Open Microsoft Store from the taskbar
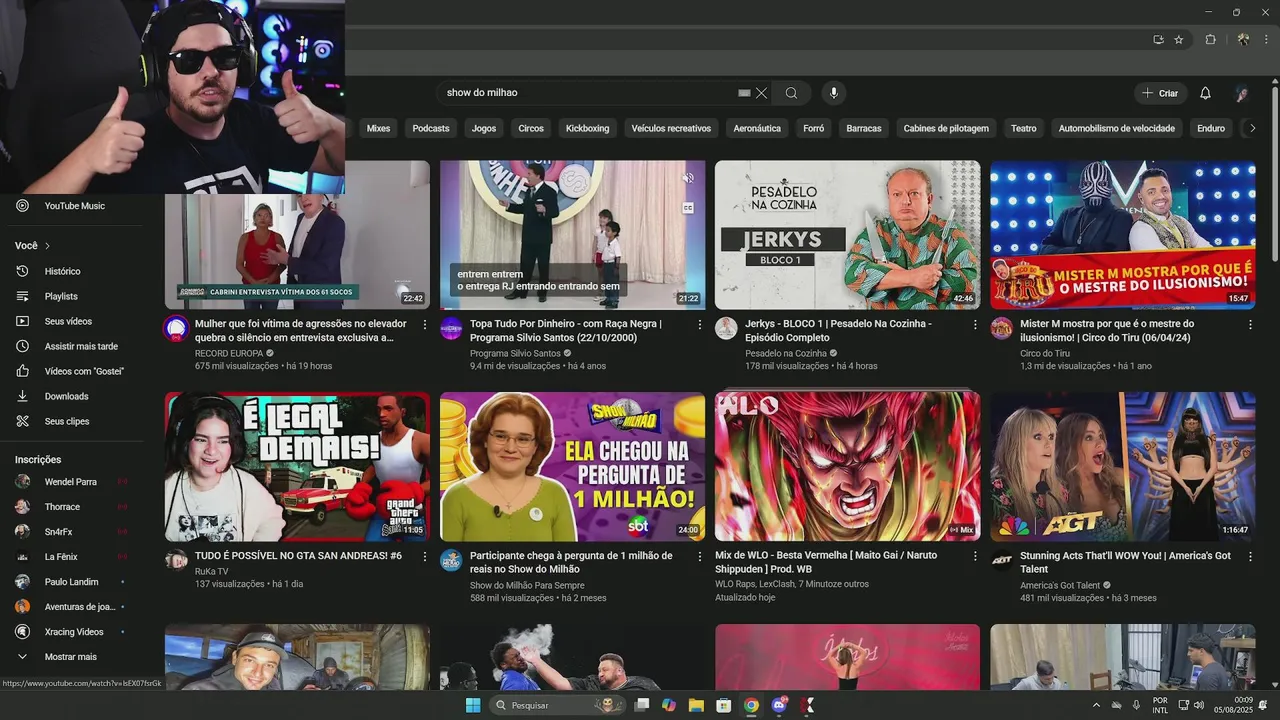1280x720 pixels. click(724, 705)
